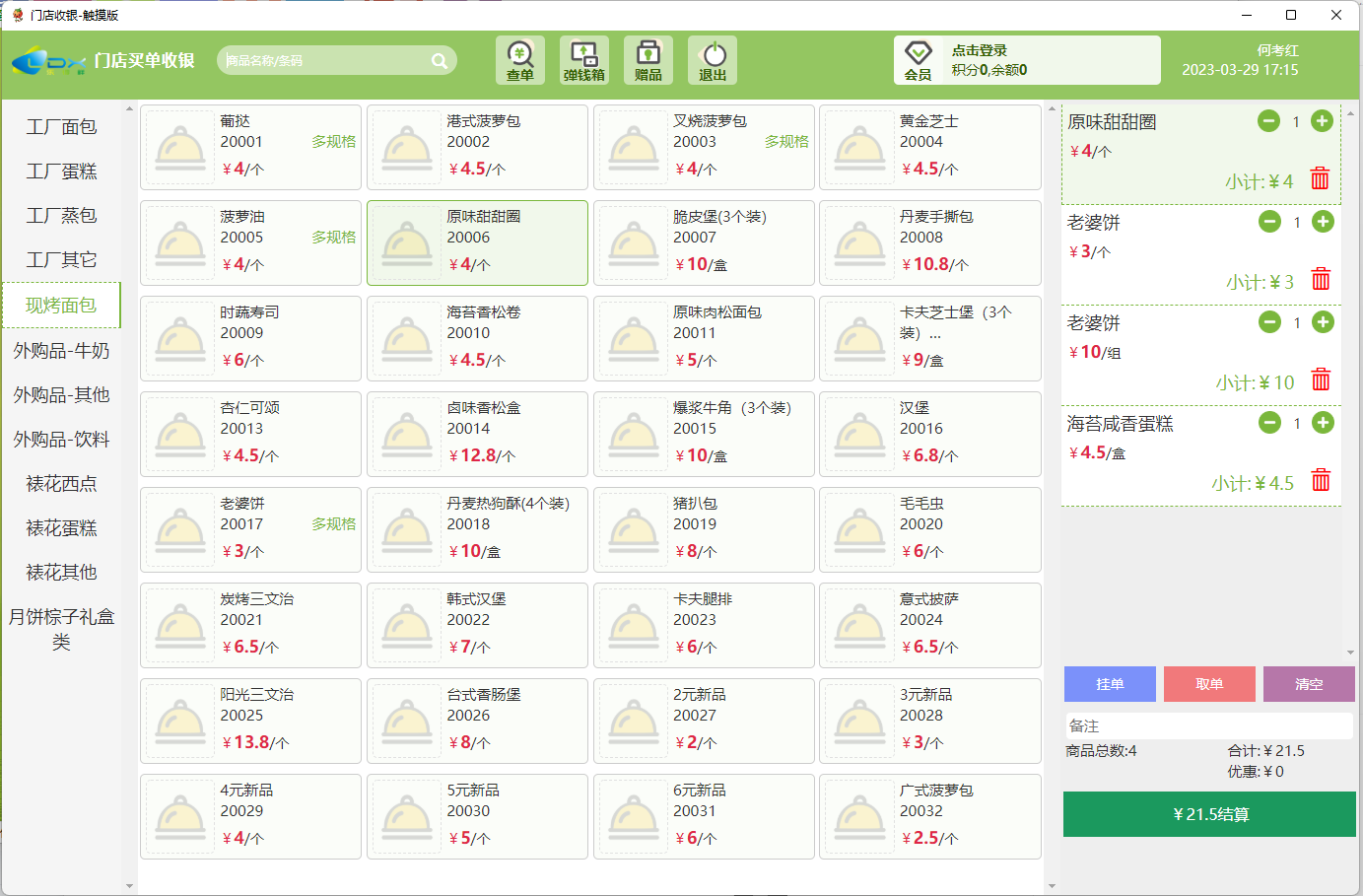Delete 原味甜甜圈 from cart with trash icon
1363x896 pixels.
(1320, 178)
